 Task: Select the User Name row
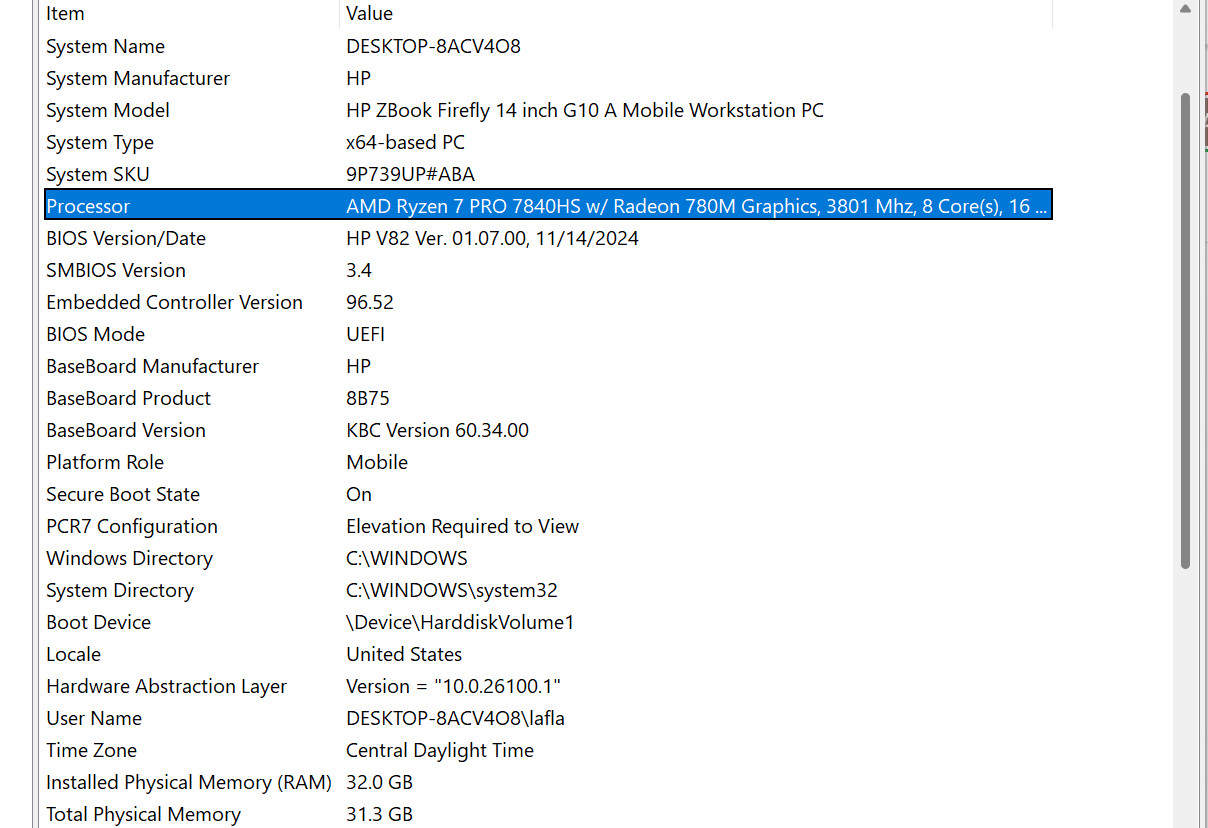click(x=548, y=718)
